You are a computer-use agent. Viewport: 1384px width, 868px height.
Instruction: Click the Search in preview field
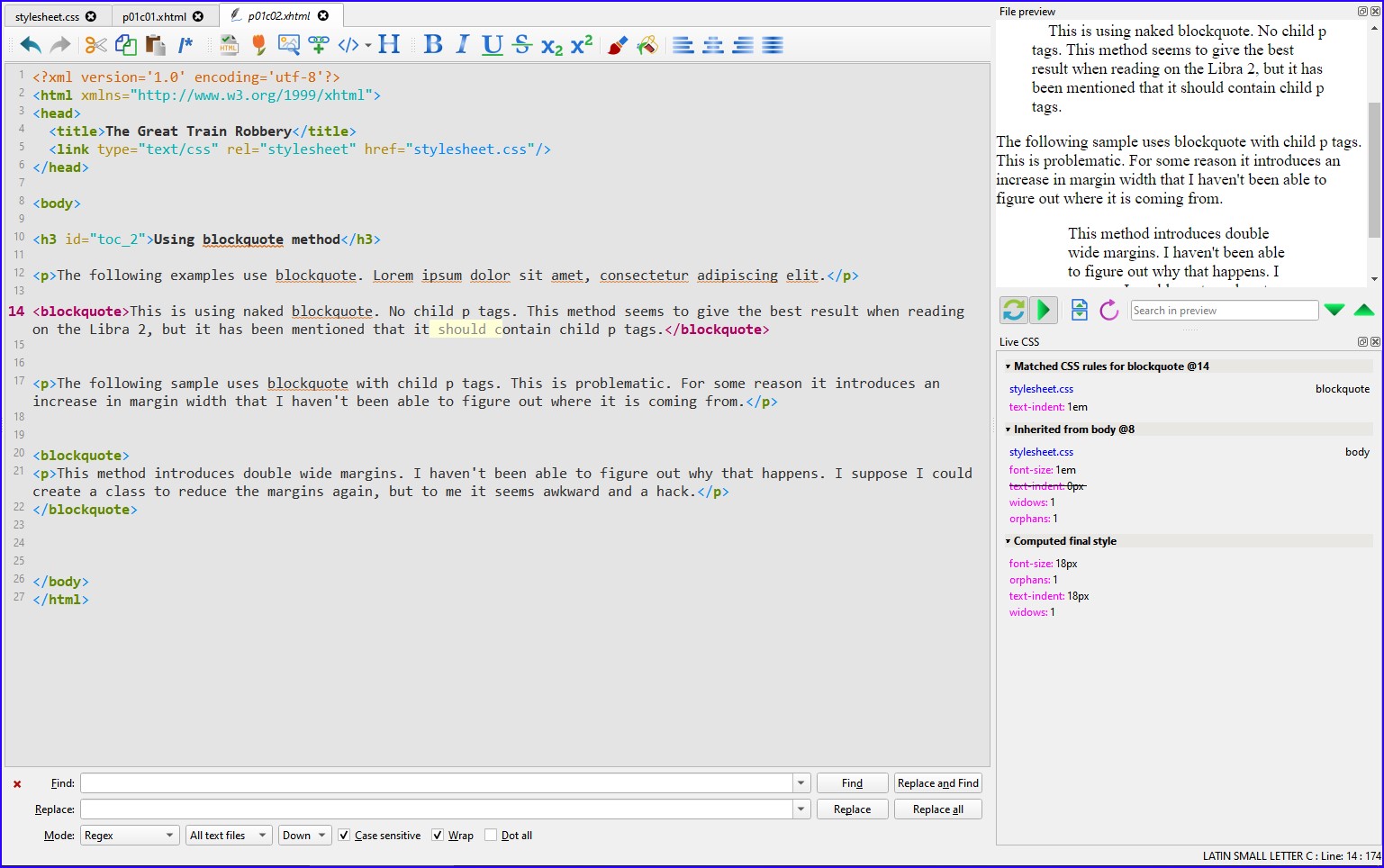click(x=1224, y=311)
